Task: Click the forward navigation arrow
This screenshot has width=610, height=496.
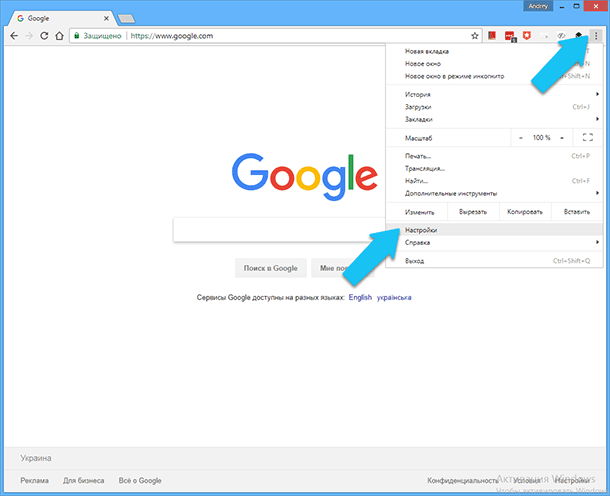Action: 29,36
